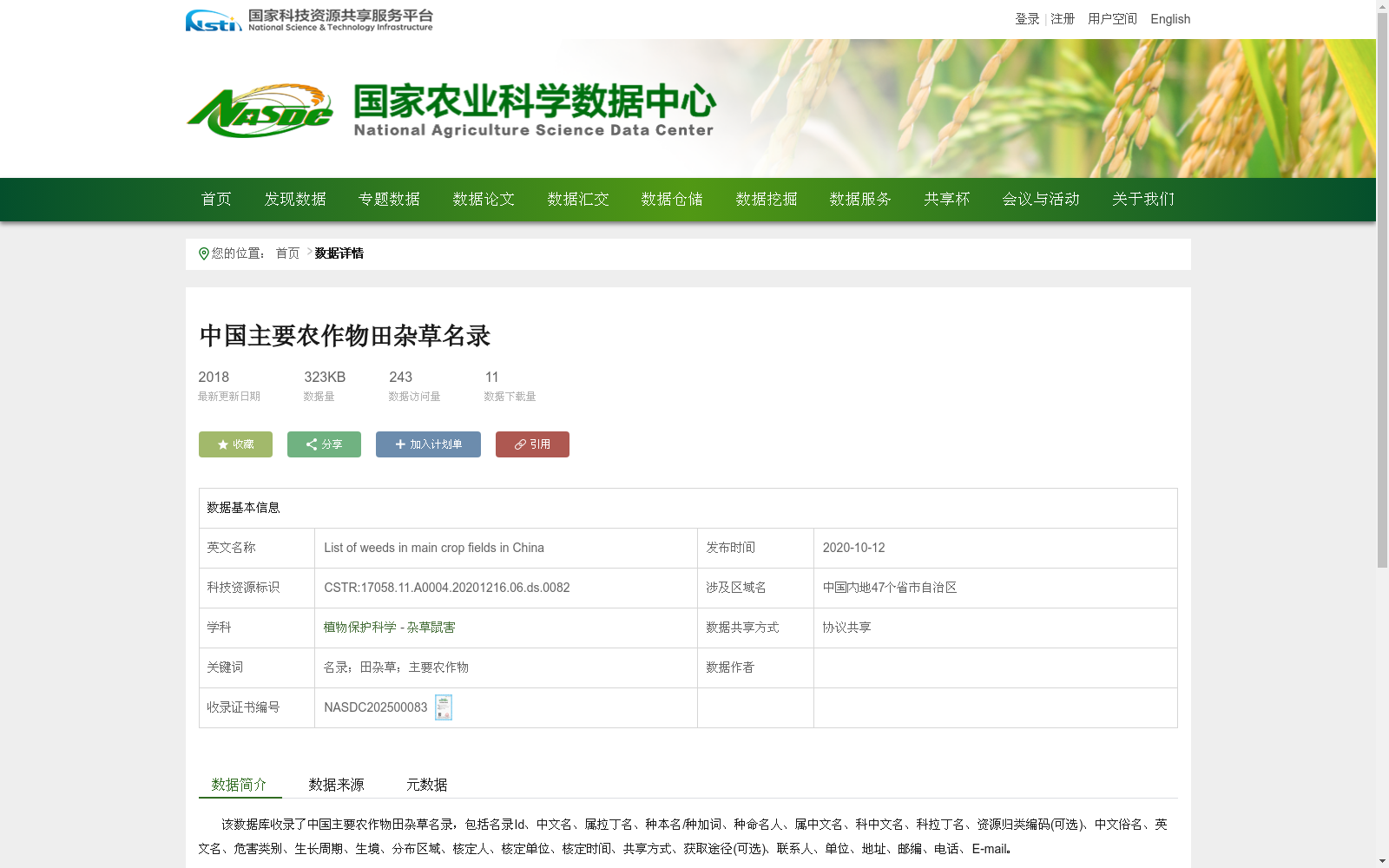This screenshot has width=1389, height=868.
Task: Click the 协议共享 sharing mode value
Action: [x=846, y=628]
